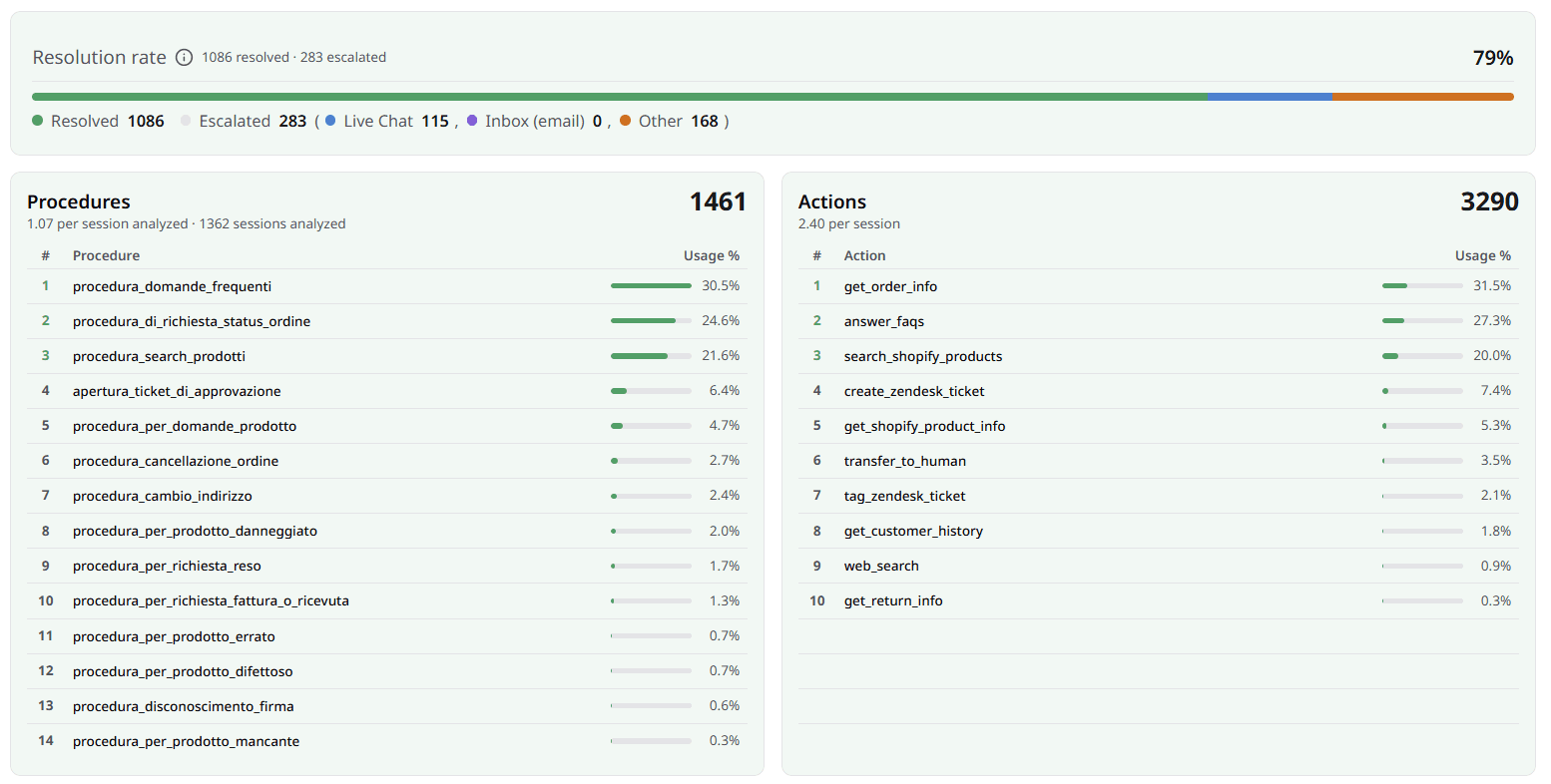Click the Usage % header in Actions table

pos(1483,256)
